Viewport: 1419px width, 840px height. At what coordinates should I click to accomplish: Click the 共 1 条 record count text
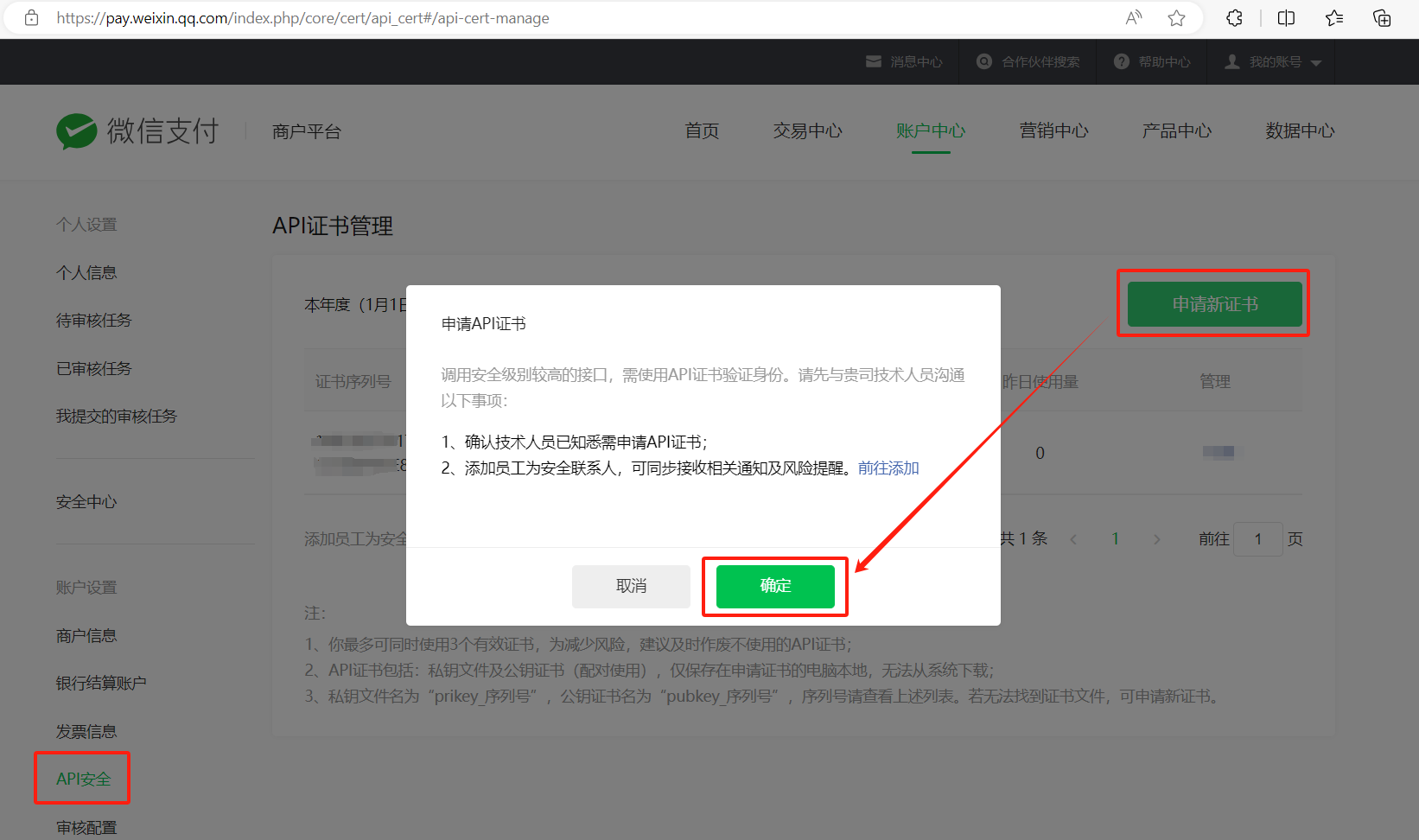[x=1024, y=539]
